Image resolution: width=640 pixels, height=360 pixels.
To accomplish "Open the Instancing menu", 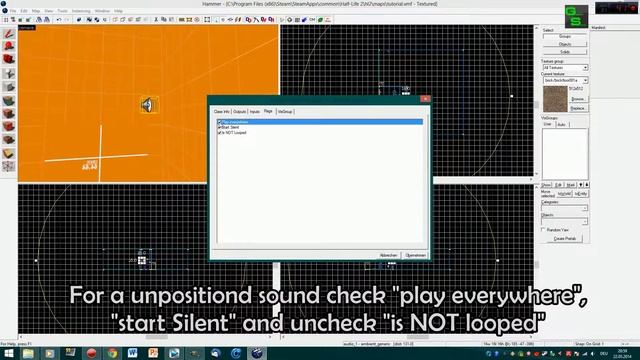I will [81, 11].
